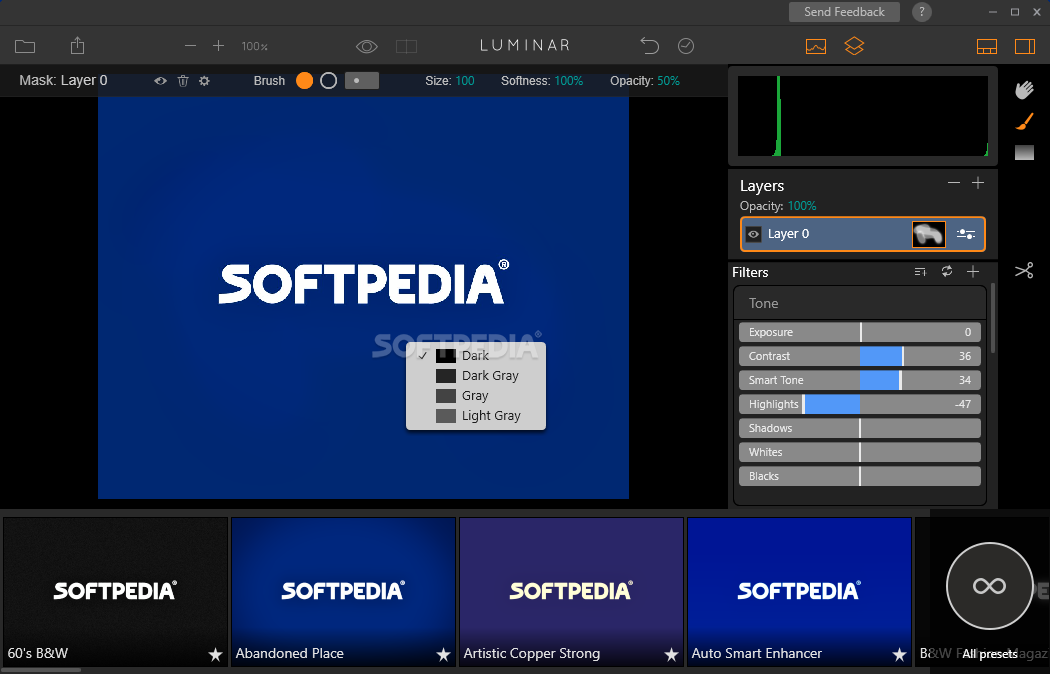This screenshot has height=674, width=1050.
Task: Choose Gray in the context menu
Action: coord(475,396)
